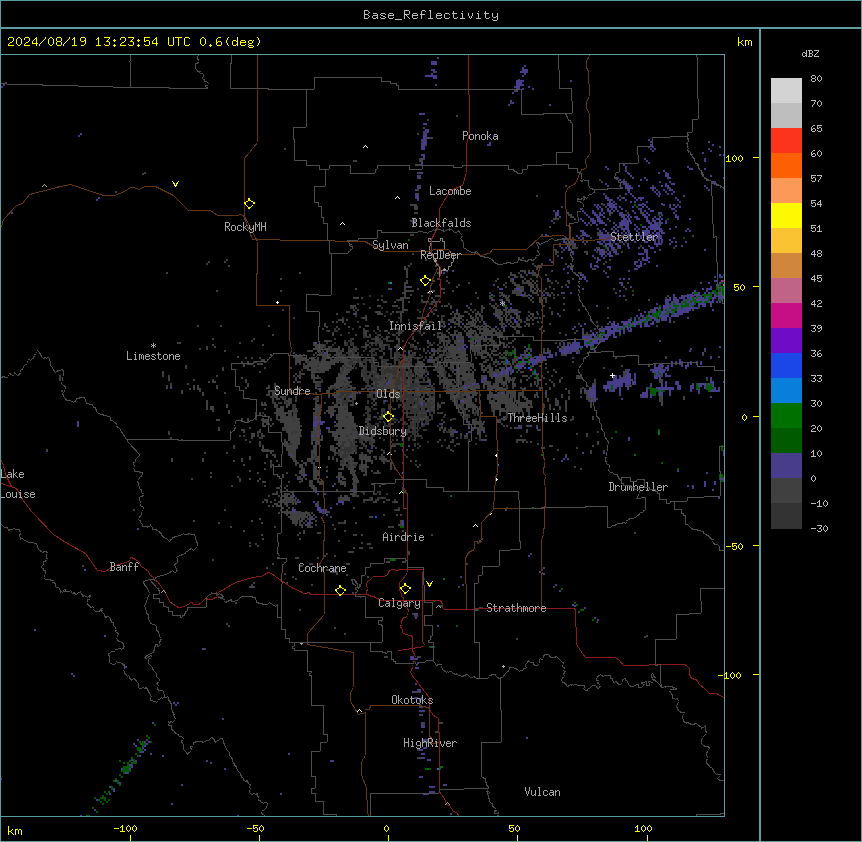Click the RockyMH label
862x842 pixels.
pos(245,227)
